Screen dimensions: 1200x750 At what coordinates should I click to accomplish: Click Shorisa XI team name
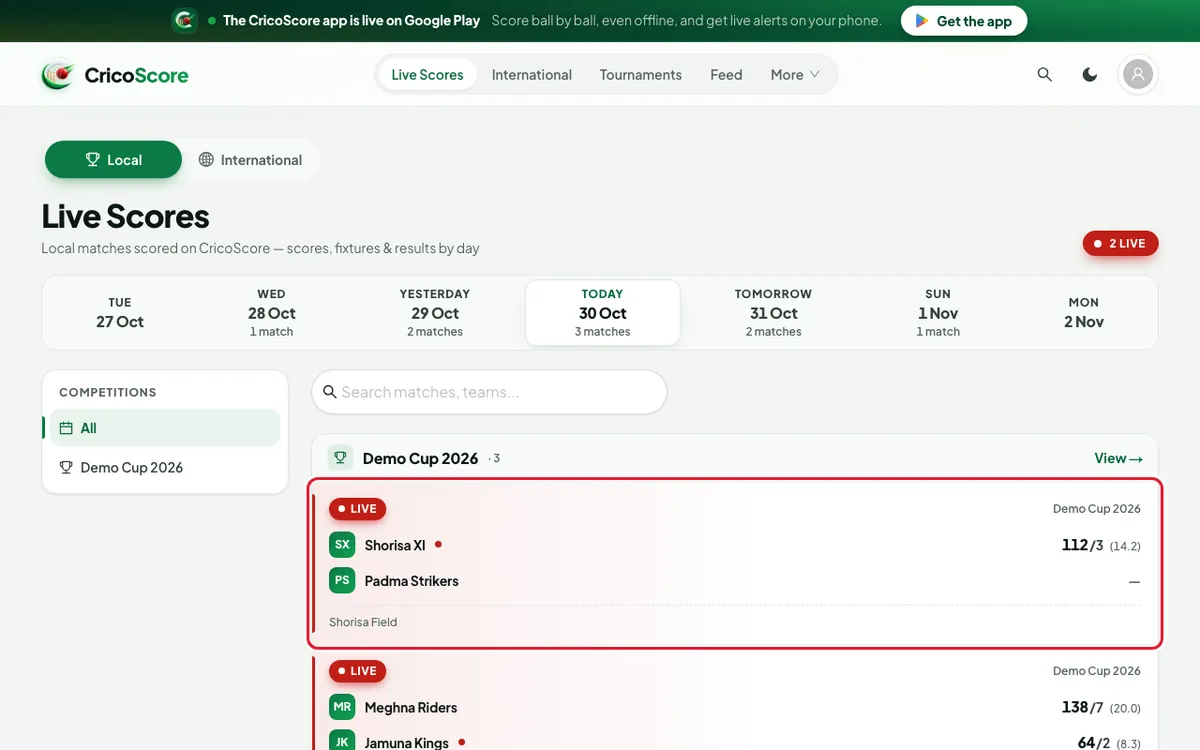coord(395,545)
